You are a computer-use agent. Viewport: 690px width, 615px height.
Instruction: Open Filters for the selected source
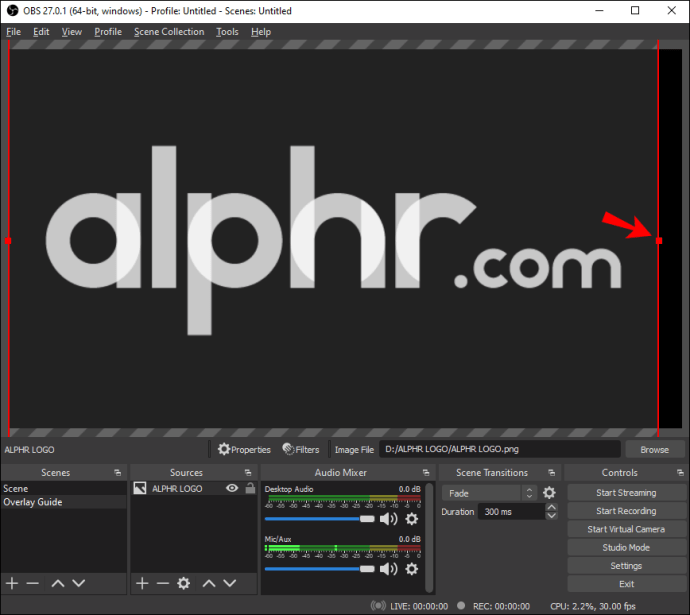(301, 449)
